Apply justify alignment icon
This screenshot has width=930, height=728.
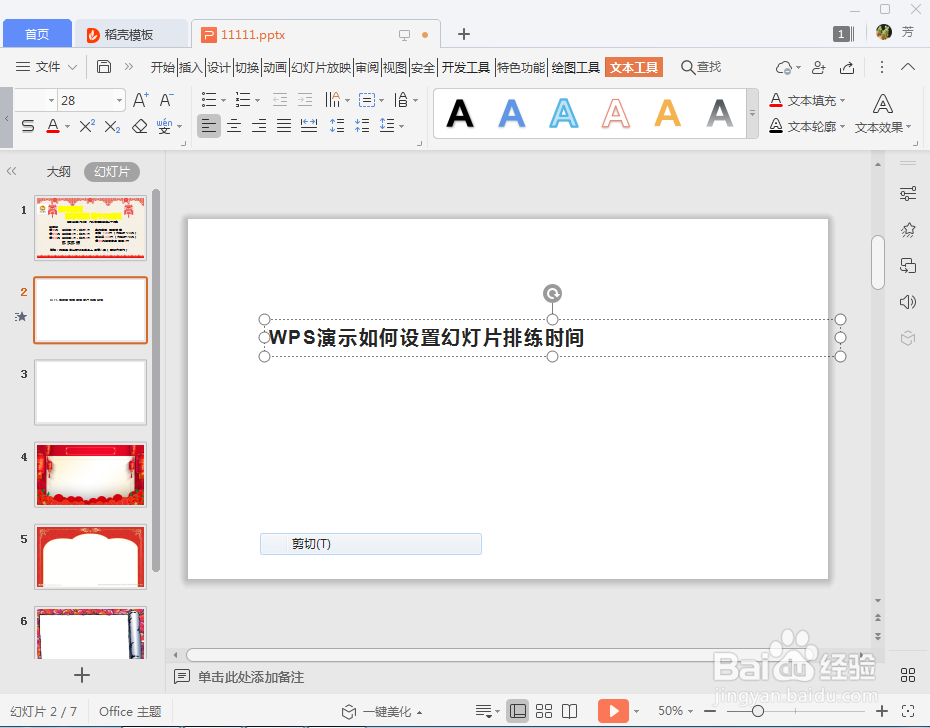(283, 125)
